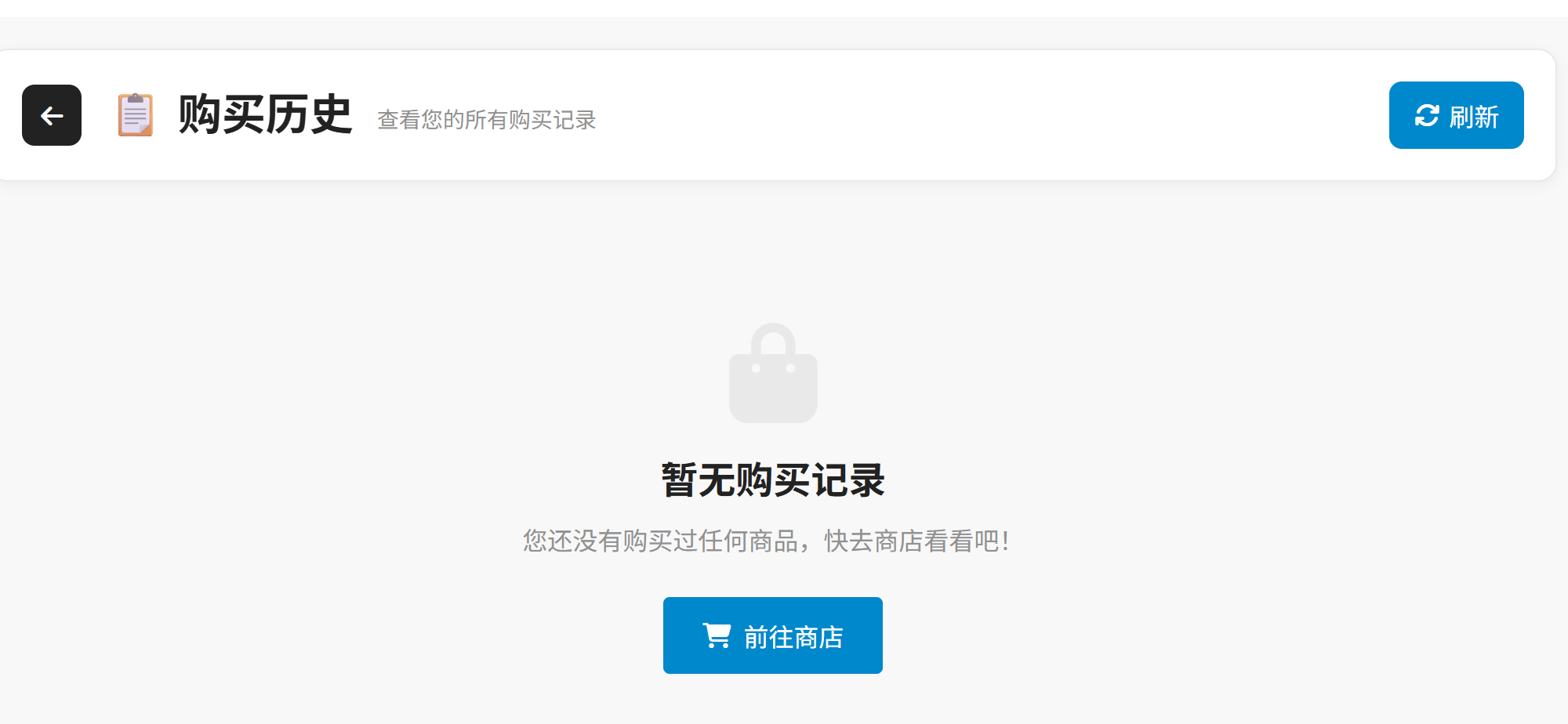
Task: Click the back arrow icon
Action: [52, 116]
